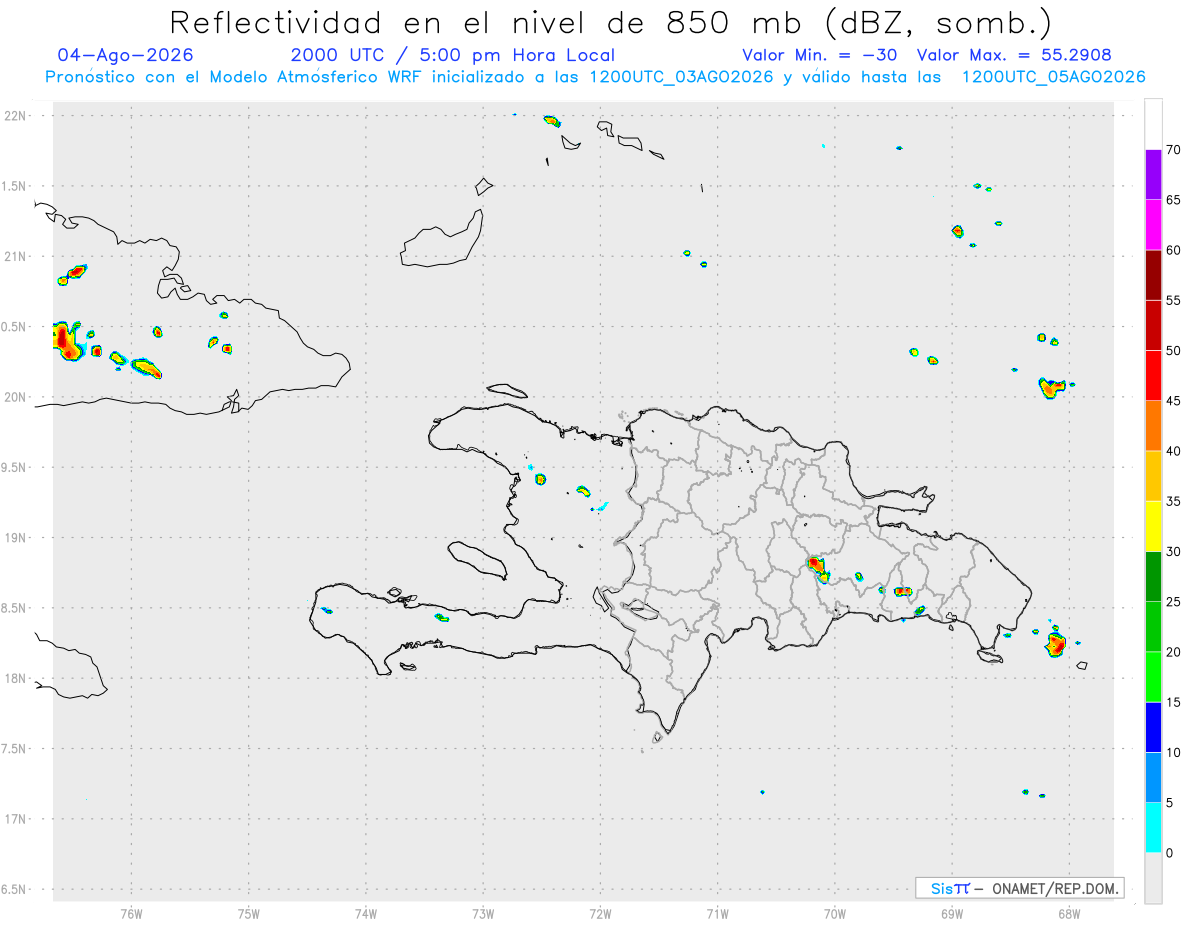Click the "17N" latitude label
This screenshot has width=1200, height=927.
pos(17,819)
